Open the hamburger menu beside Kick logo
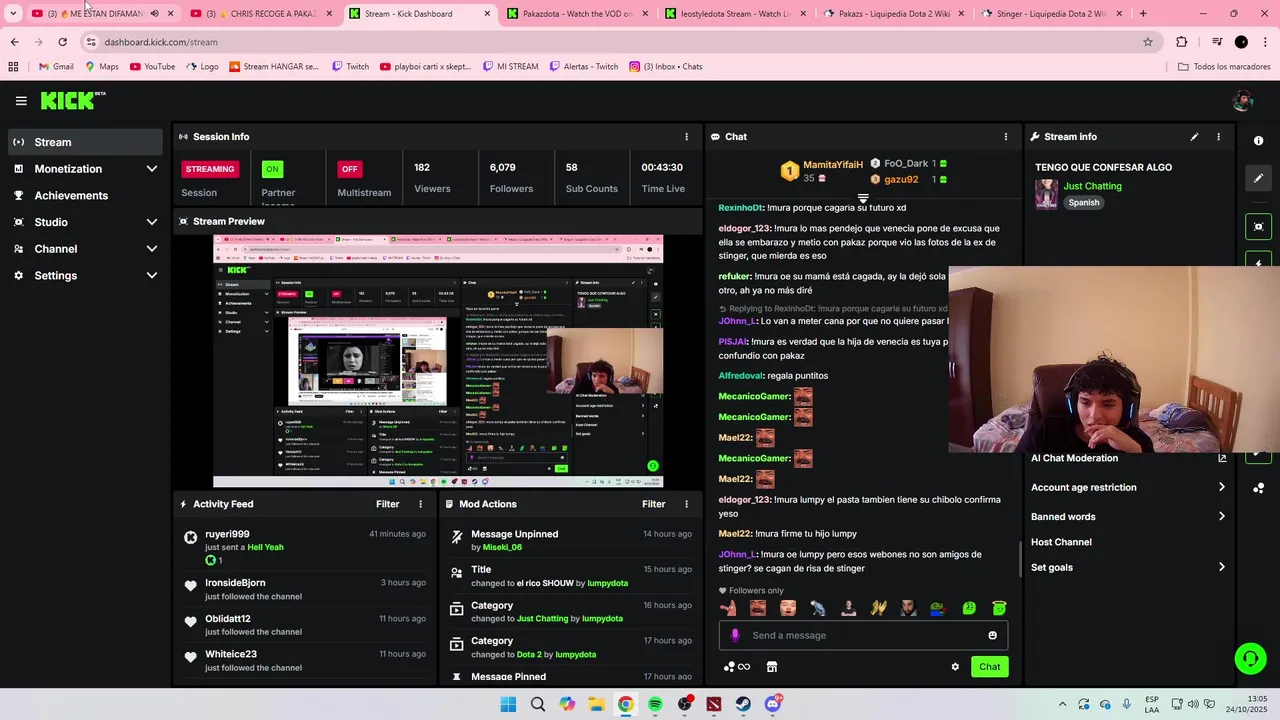 point(21,101)
